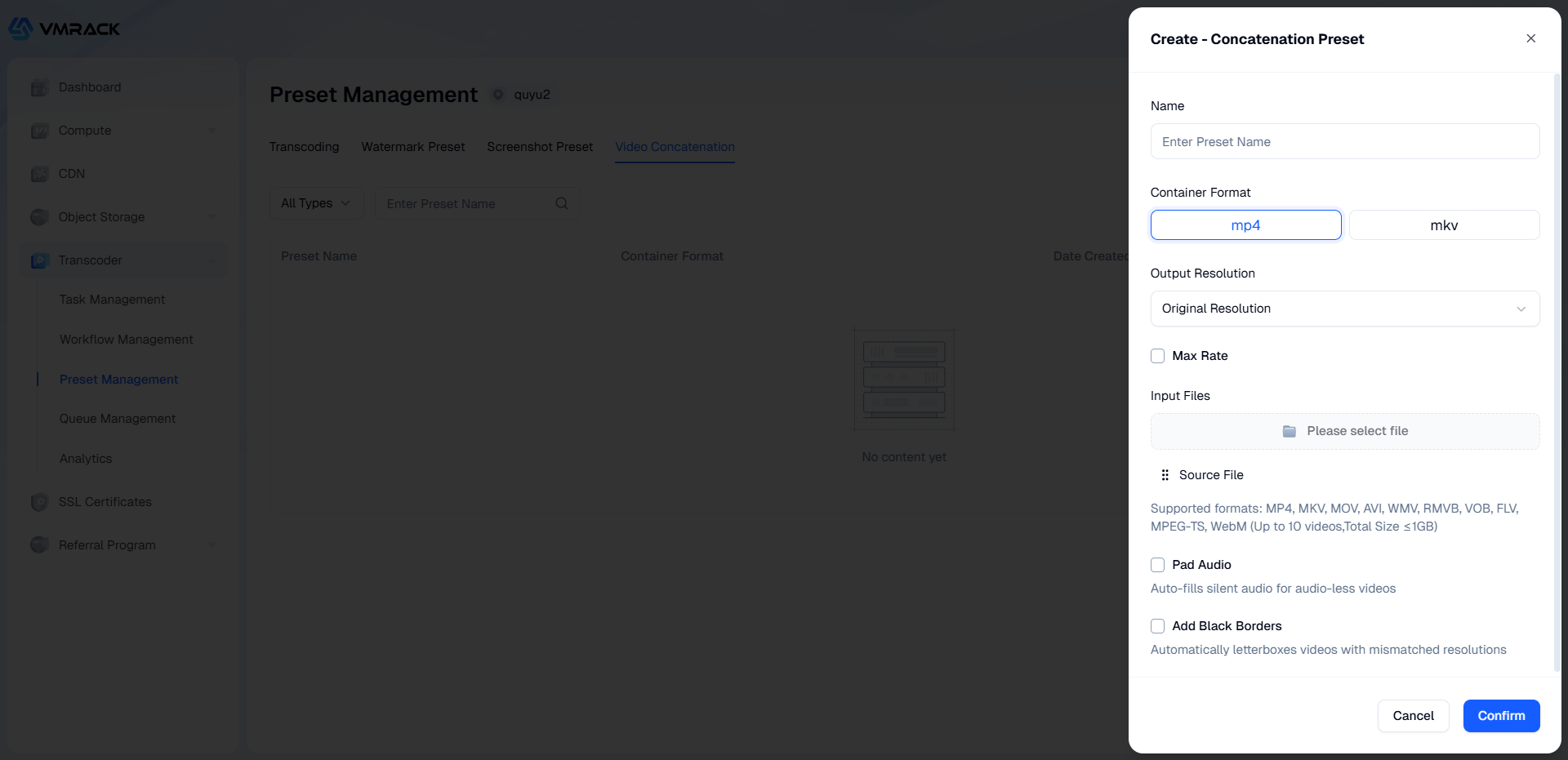Click the Preset Management page heading
The width and height of the screenshot is (1568, 760).
point(373,95)
